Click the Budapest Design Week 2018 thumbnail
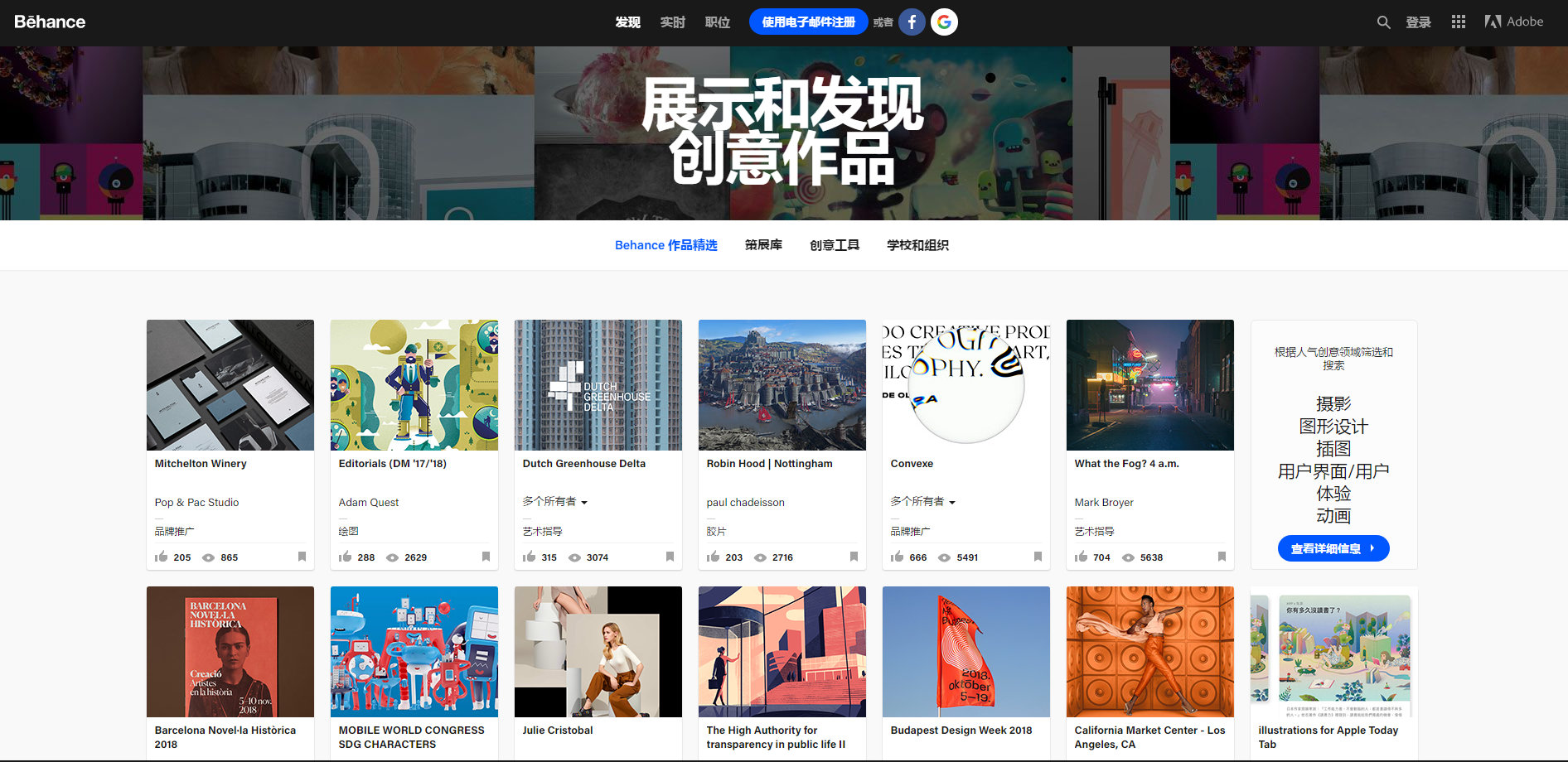 [965, 652]
